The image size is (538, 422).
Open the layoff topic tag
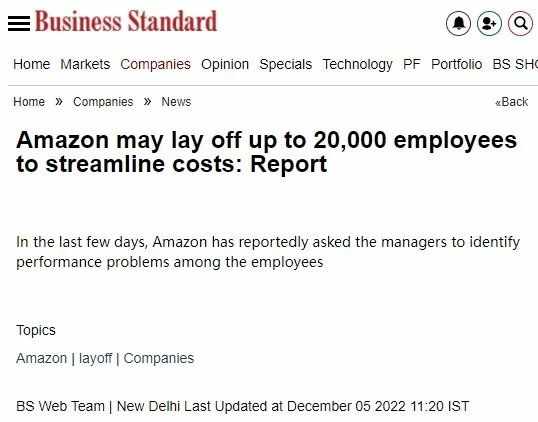[95, 358]
